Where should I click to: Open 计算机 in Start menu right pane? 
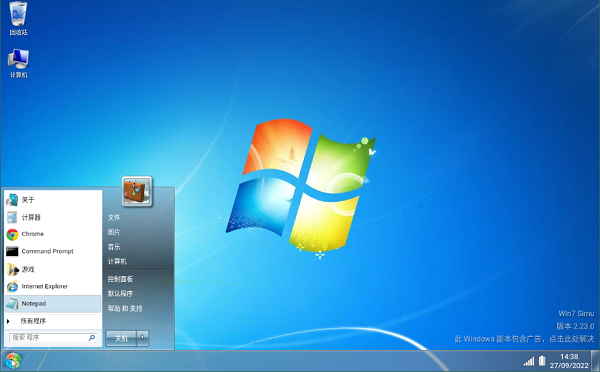(x=117, y=261)
